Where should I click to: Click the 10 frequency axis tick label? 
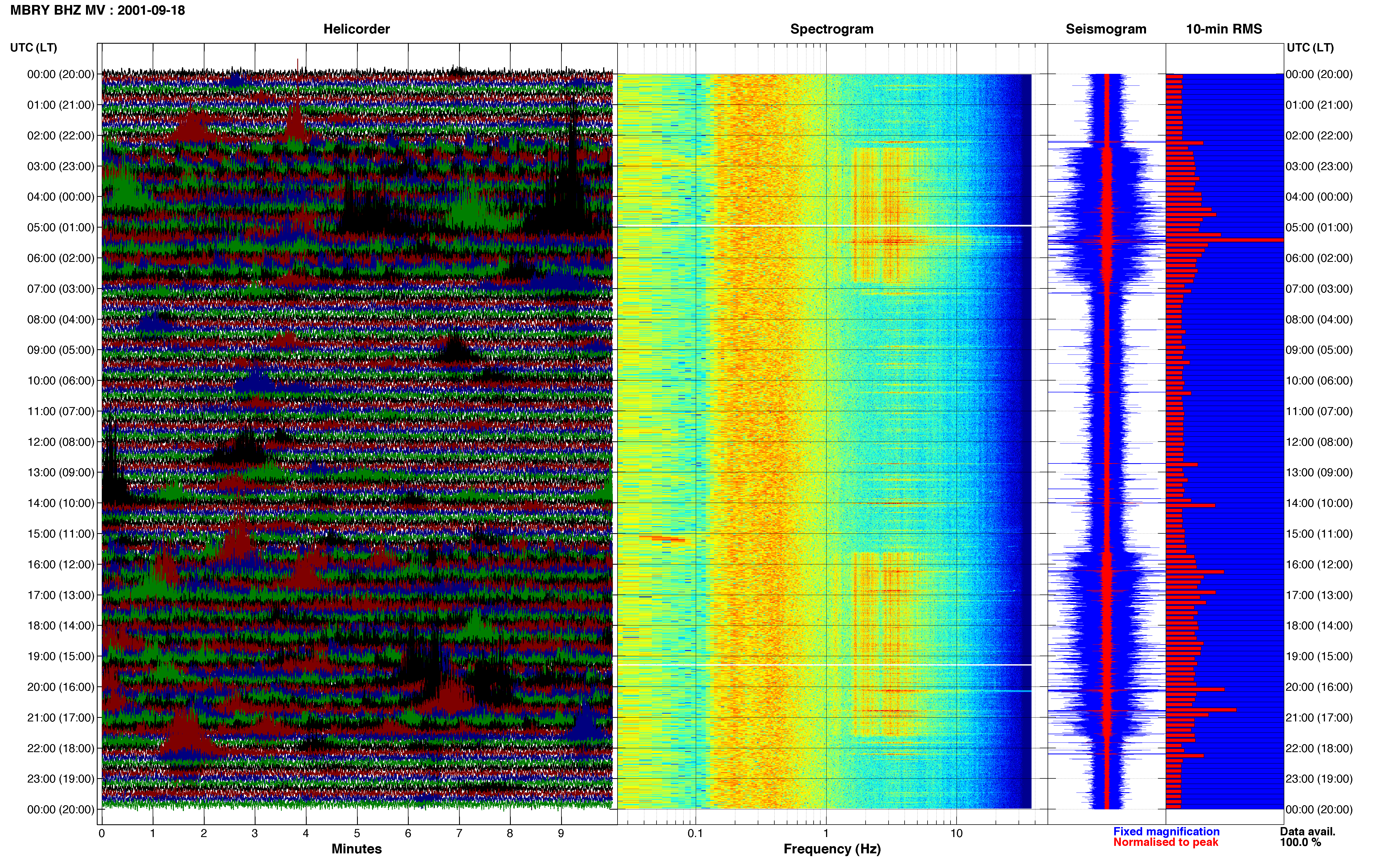tap(956, 833)
